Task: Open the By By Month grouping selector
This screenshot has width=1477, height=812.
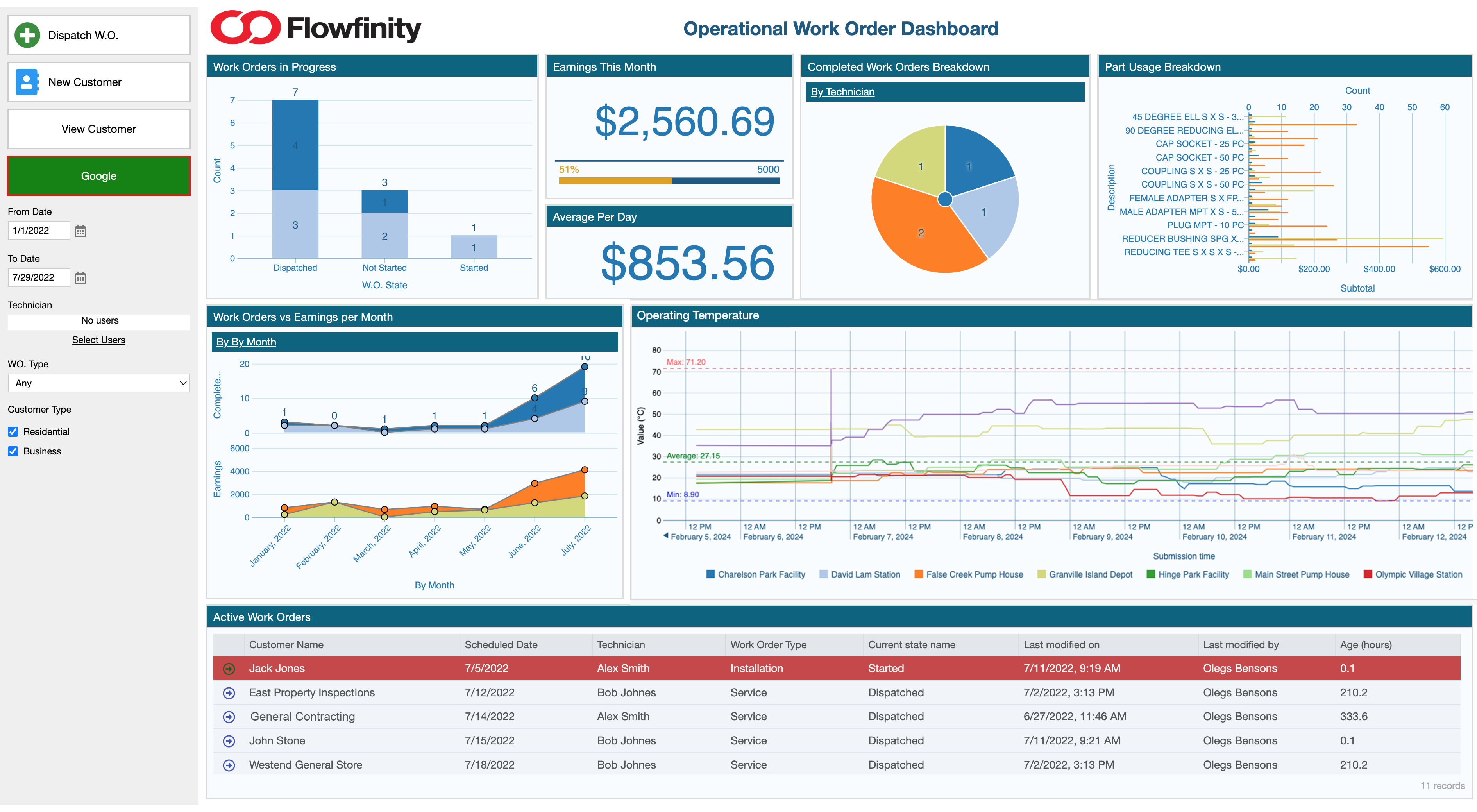Action: click(x=246, y=341)
